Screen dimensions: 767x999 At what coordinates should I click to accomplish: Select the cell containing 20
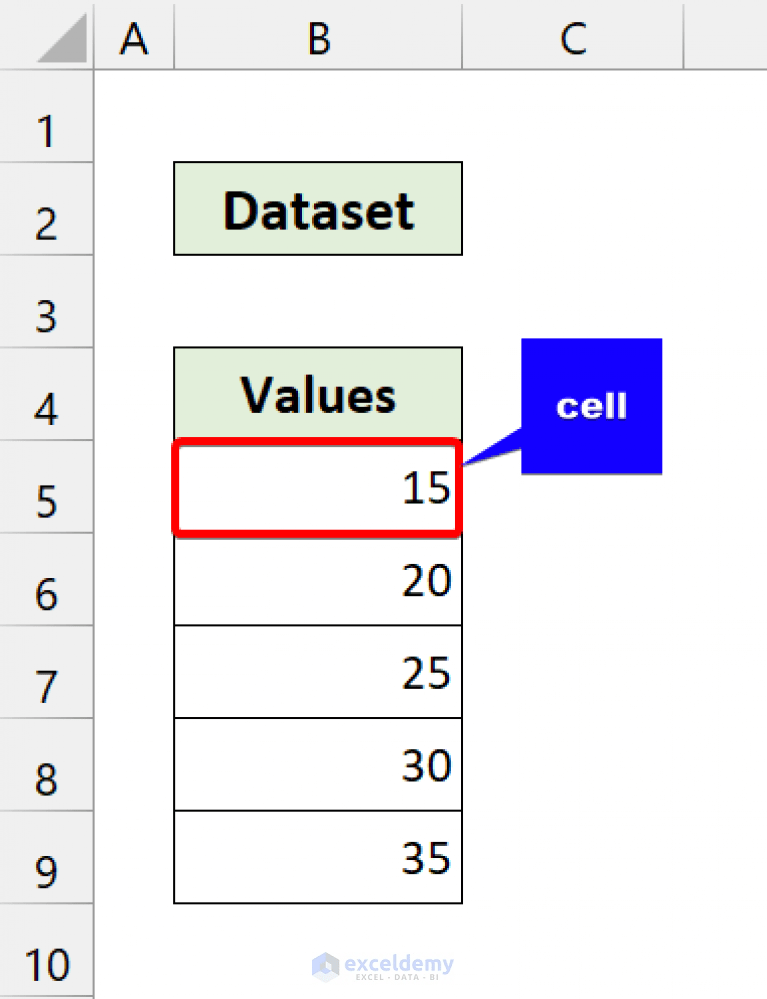[x=317, y=580]
